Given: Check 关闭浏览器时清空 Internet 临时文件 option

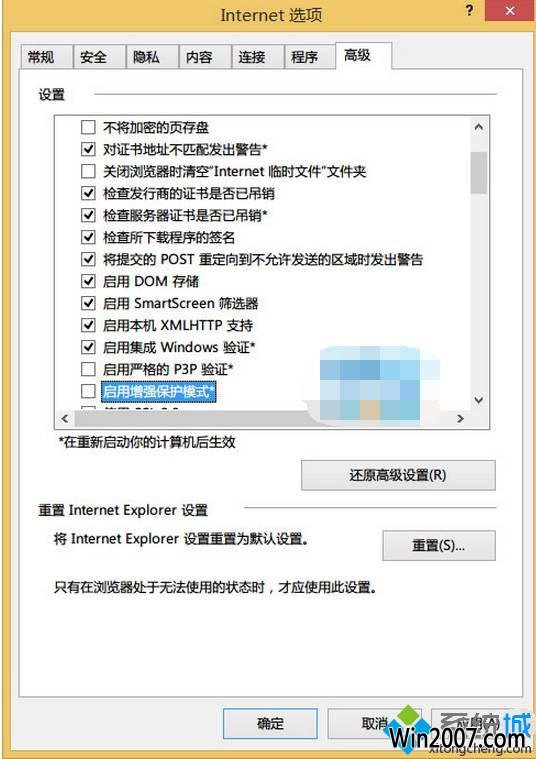Looking at the screenshot, I should (88, 171).
